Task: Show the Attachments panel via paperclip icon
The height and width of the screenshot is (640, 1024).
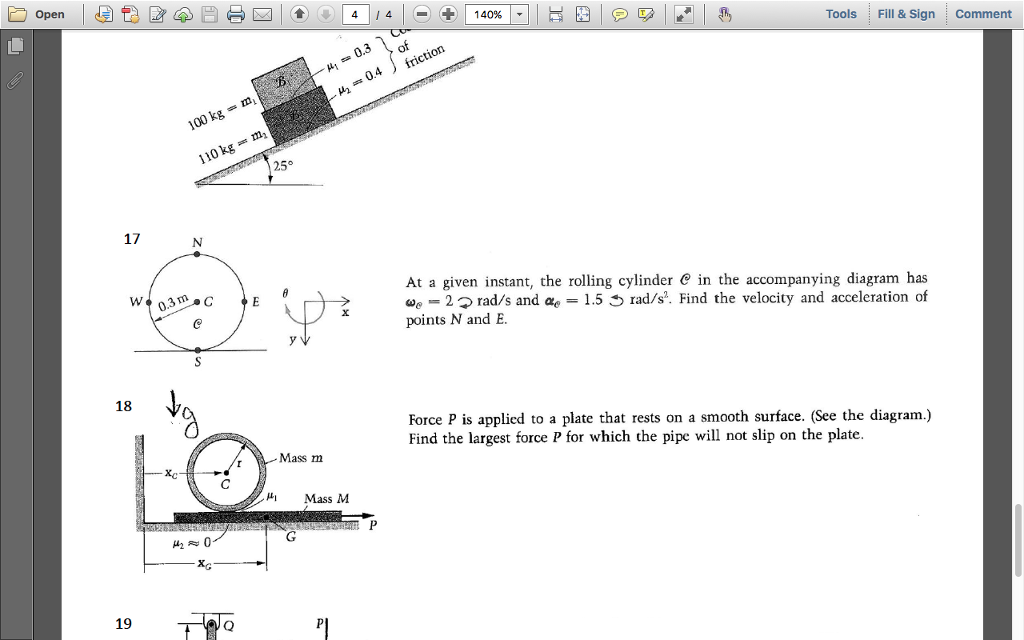Action: [14, 81]
